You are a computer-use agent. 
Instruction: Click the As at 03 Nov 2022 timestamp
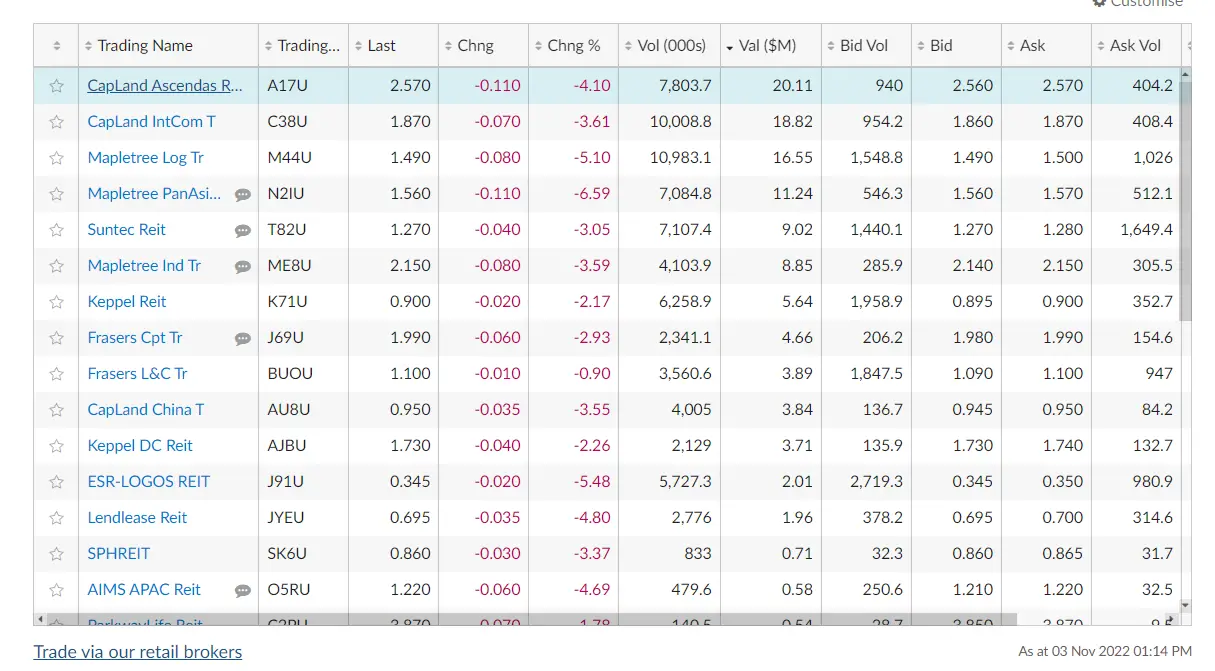1105,651
